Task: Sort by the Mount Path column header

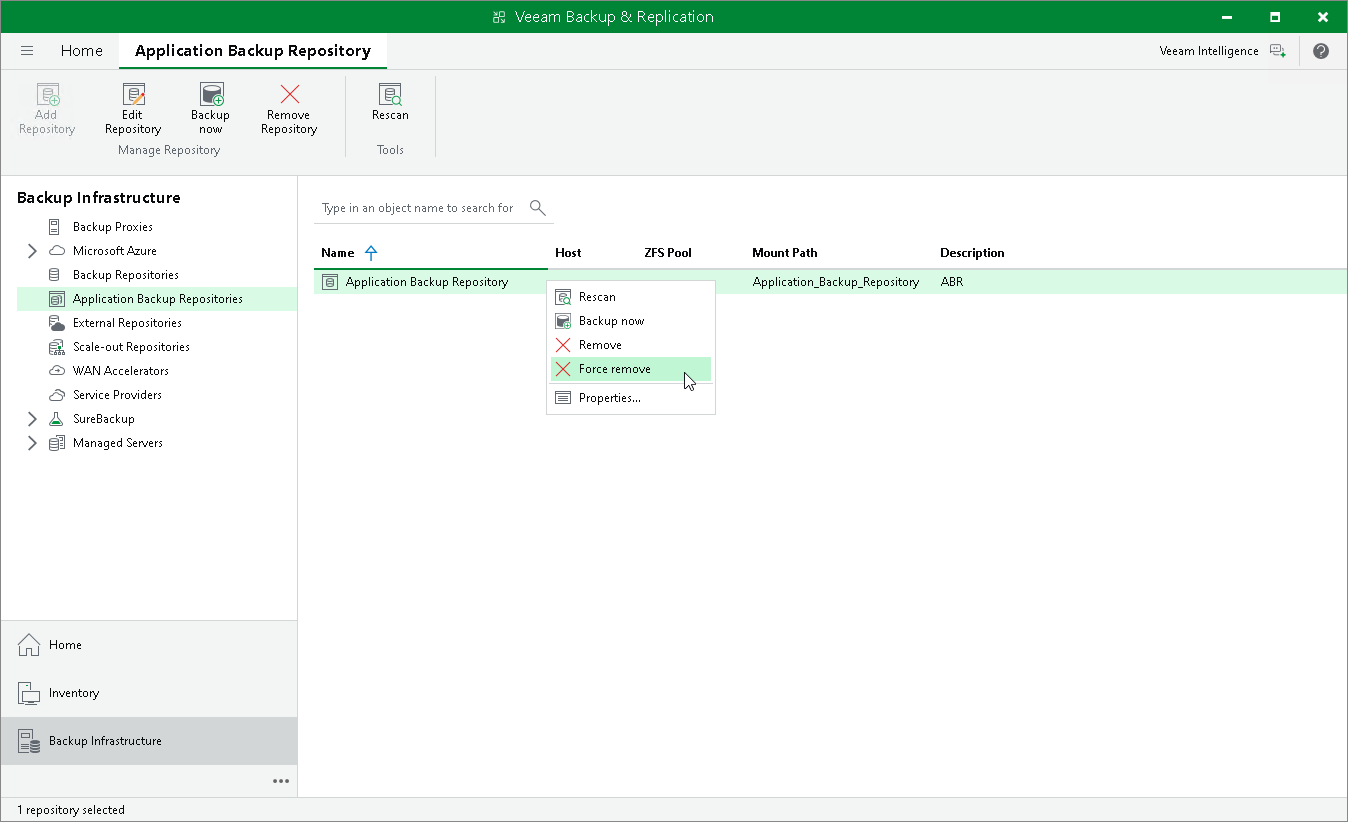Action: (x=785, y=253)
